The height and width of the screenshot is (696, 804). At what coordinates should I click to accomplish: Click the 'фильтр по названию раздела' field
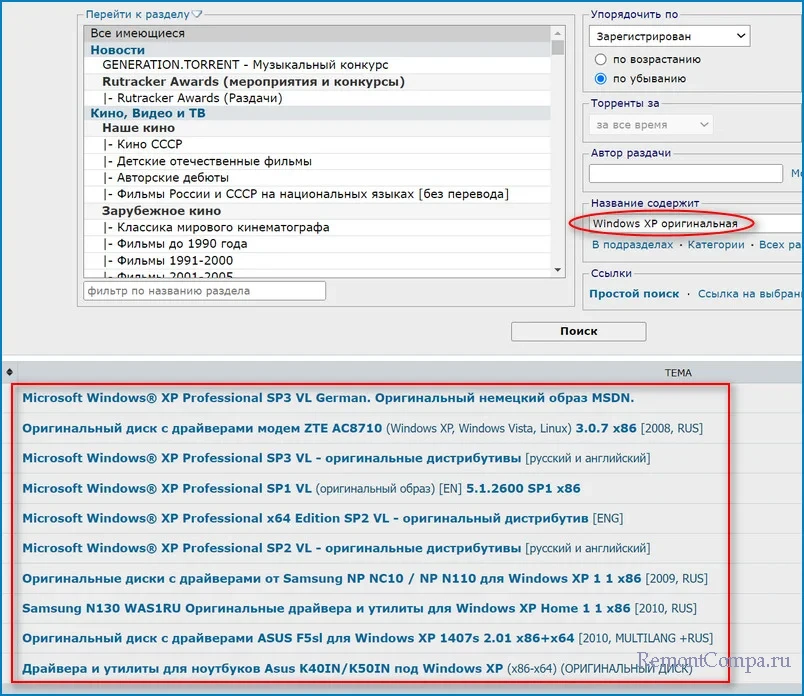click(x=205, y=291)
